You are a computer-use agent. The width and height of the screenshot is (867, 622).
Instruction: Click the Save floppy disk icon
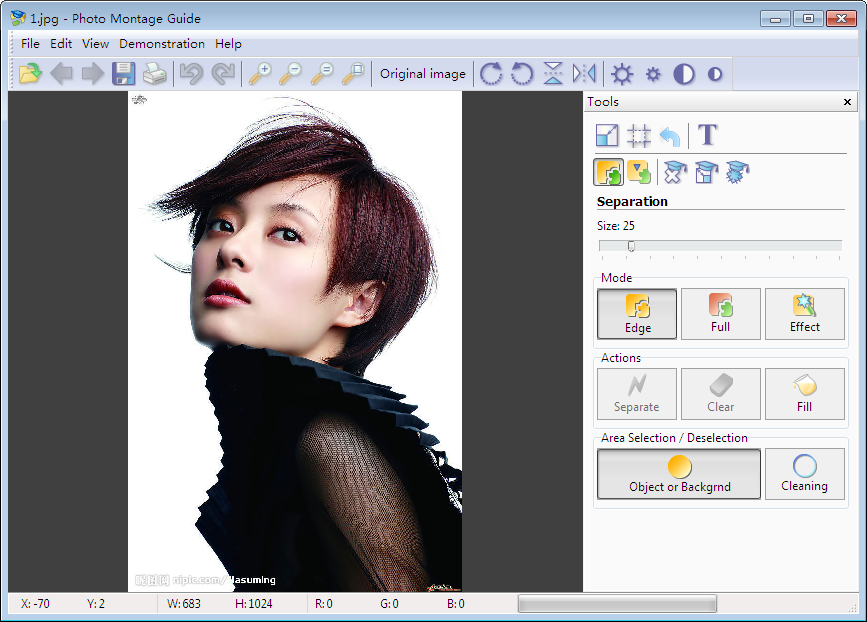(x=123, y=74)
